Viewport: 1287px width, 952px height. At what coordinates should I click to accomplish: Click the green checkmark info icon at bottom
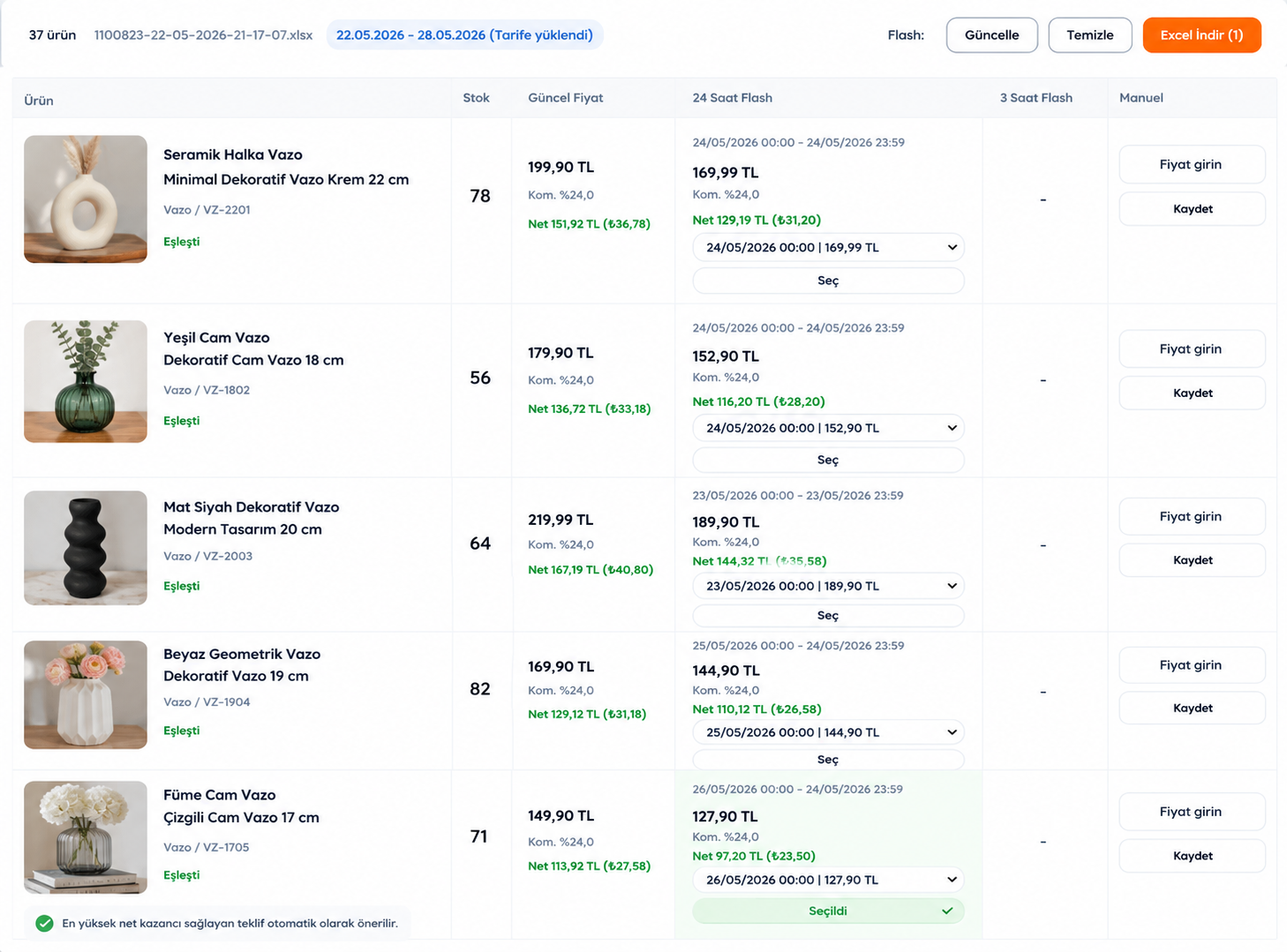tap(44, 924)
